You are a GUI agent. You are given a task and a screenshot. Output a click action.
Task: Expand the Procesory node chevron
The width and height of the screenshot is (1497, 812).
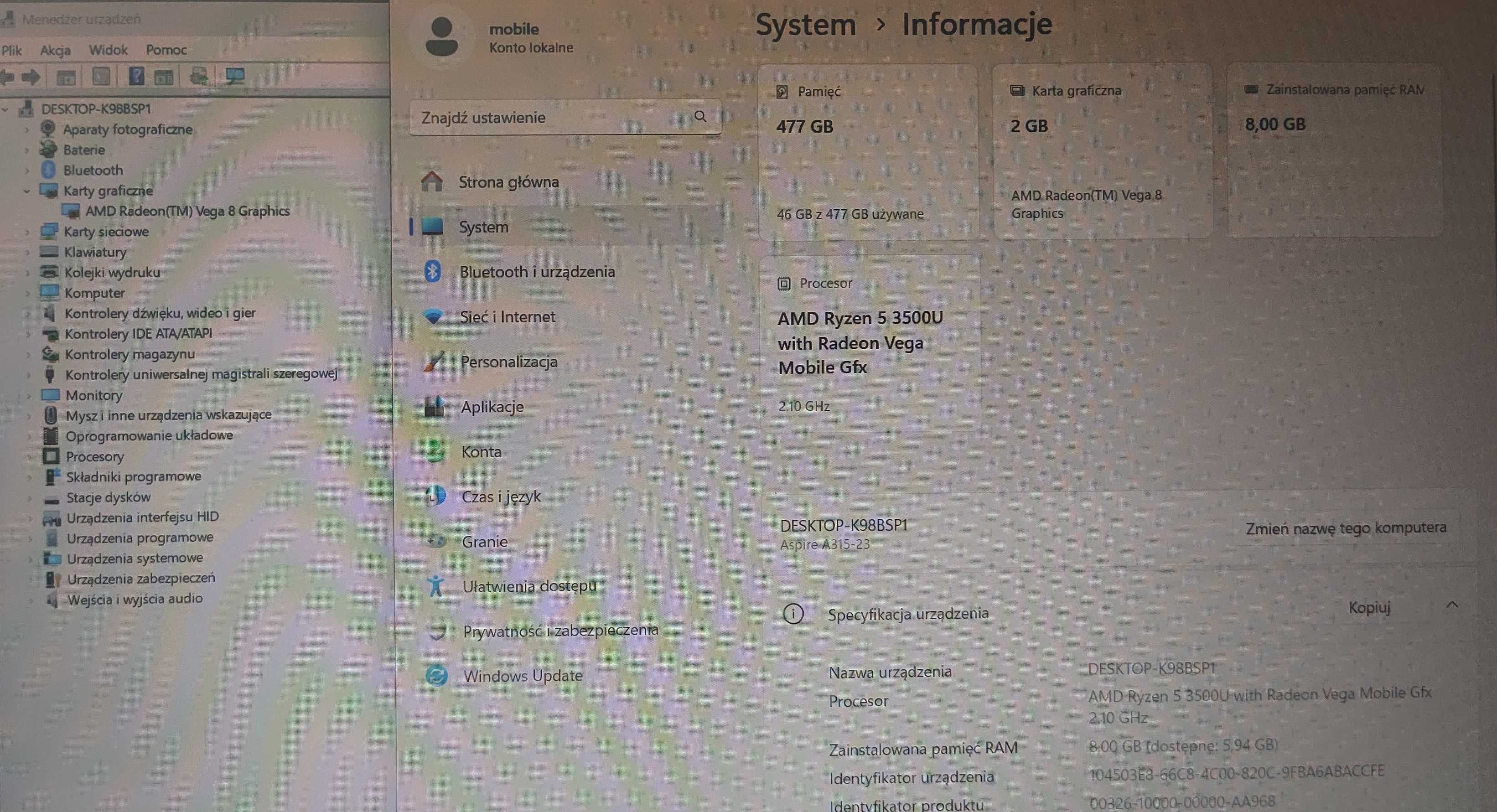click(x=29, y=457)
